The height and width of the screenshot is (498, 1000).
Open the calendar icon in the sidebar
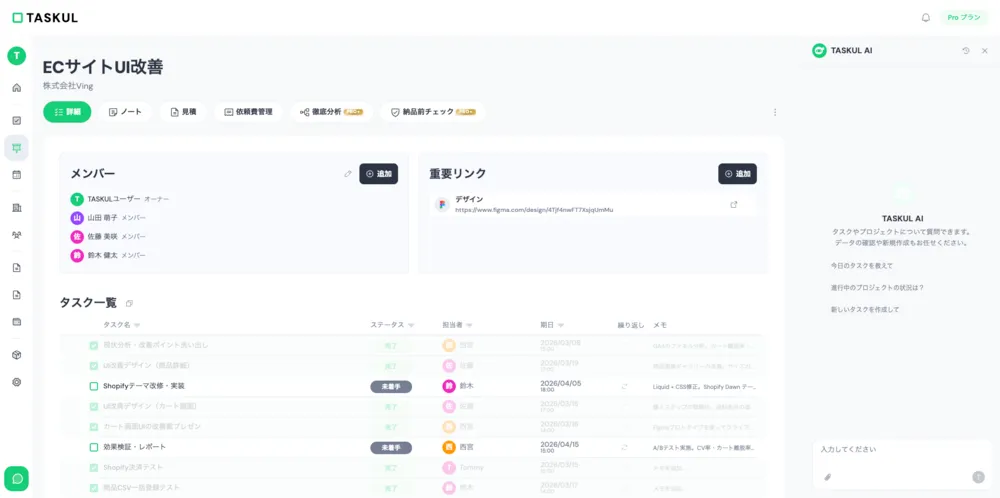pyautogui.click(x=16, y=174)
